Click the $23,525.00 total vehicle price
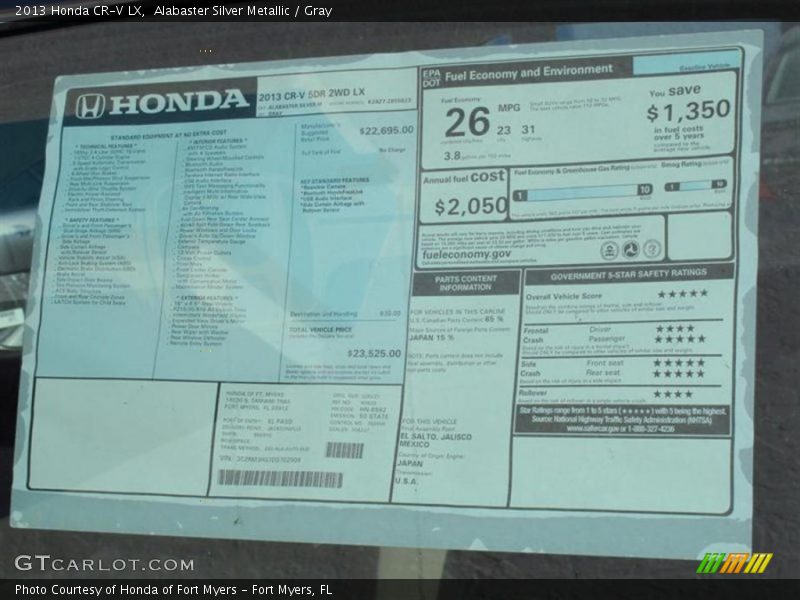Screen dimensions: 800x600 pos(374,353)
